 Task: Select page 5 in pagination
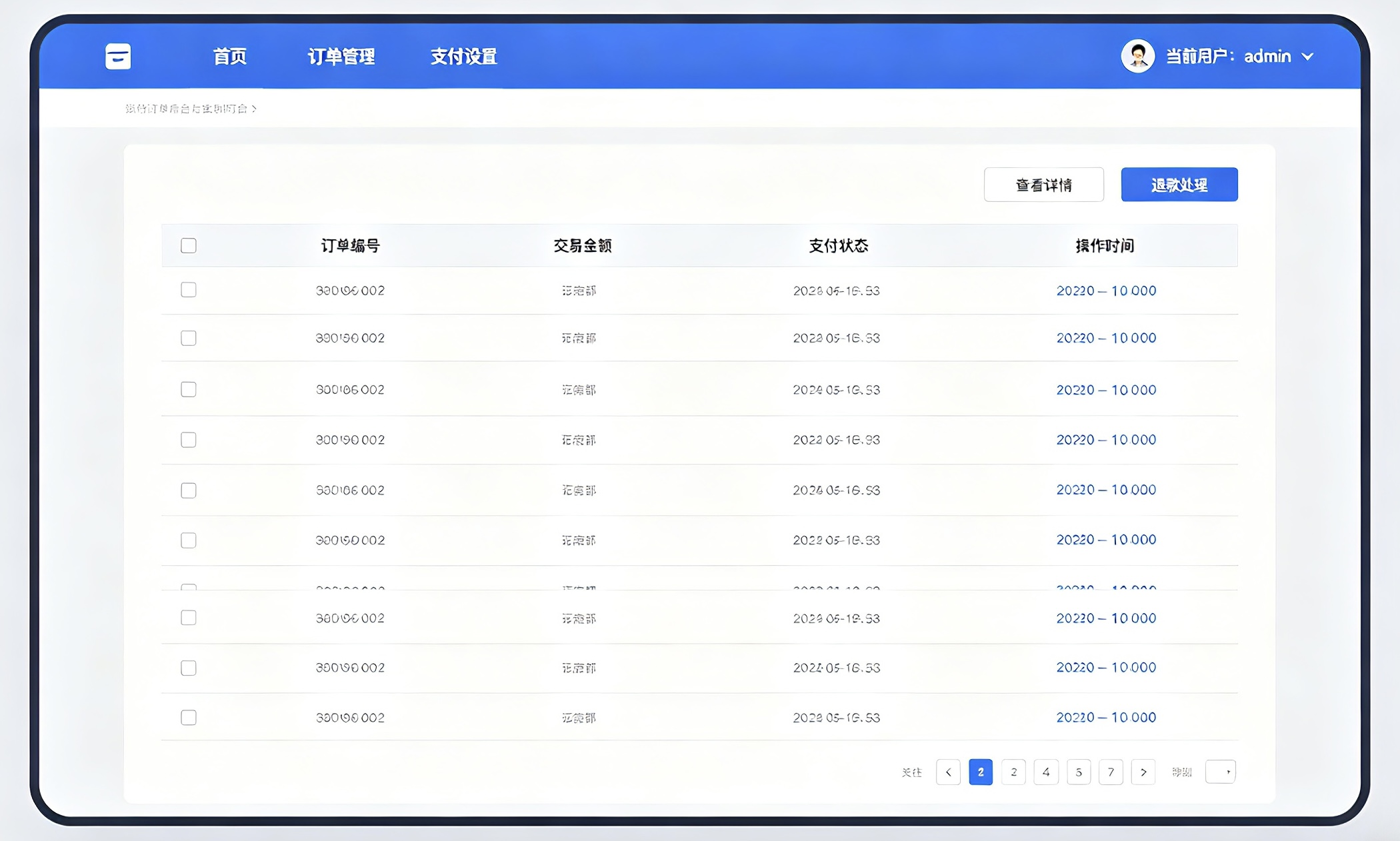pos(1079,772)
